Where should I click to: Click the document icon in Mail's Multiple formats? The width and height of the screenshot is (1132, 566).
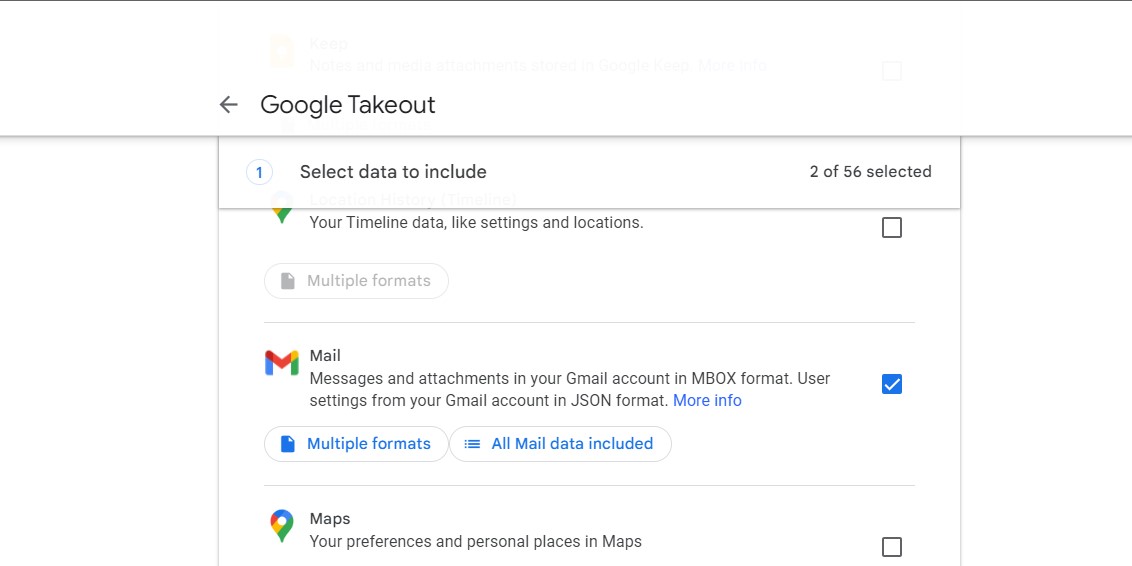click(288, 444)
